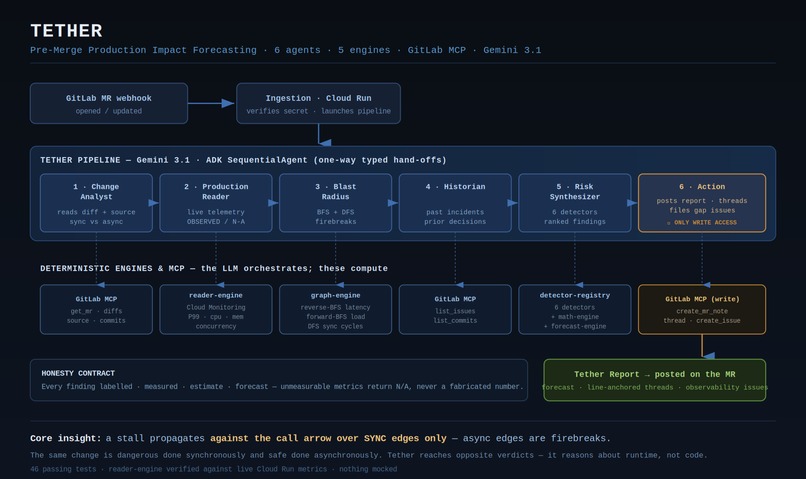Select the GitLab MCP list_issues box
Screen dimensions: 806x479
pos(455,309)
